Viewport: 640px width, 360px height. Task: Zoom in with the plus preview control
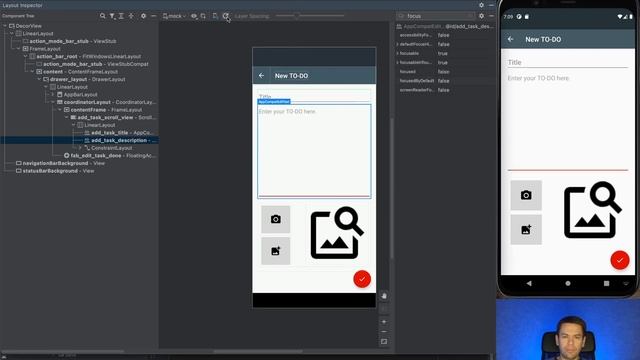pyautogui.click(x=384, y=322)
